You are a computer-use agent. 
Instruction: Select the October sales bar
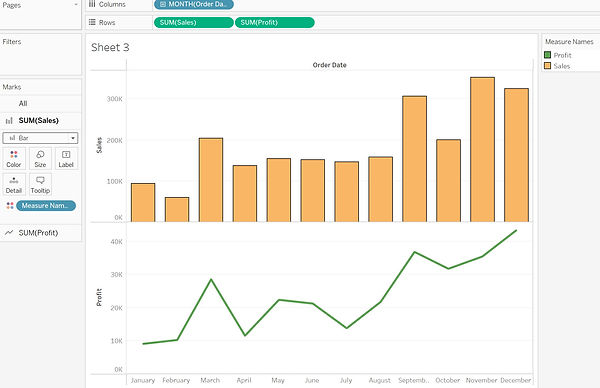pos(448,181)
